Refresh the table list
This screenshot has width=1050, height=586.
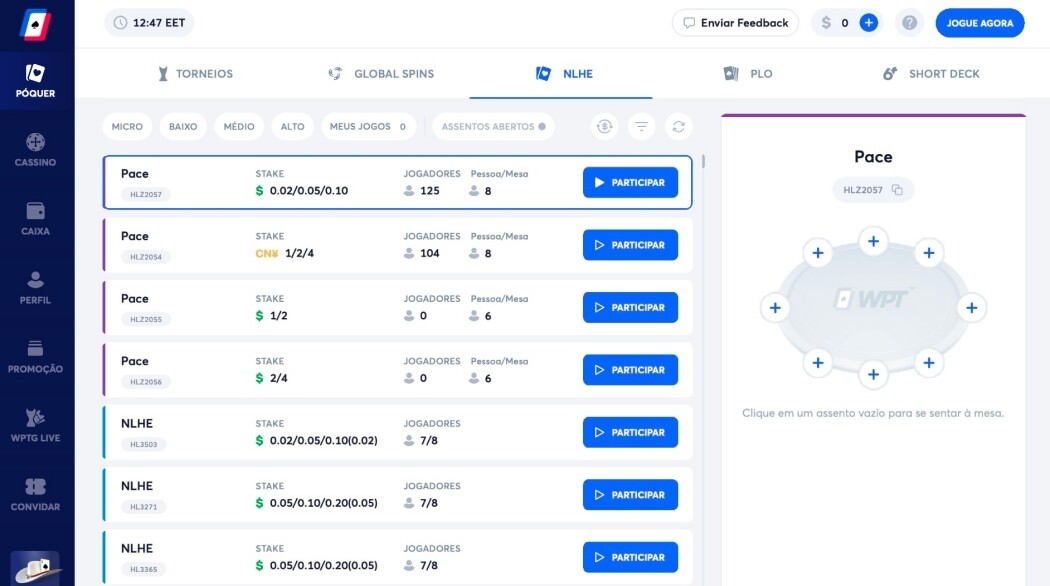pyautogui.click(x=679, y=126)
